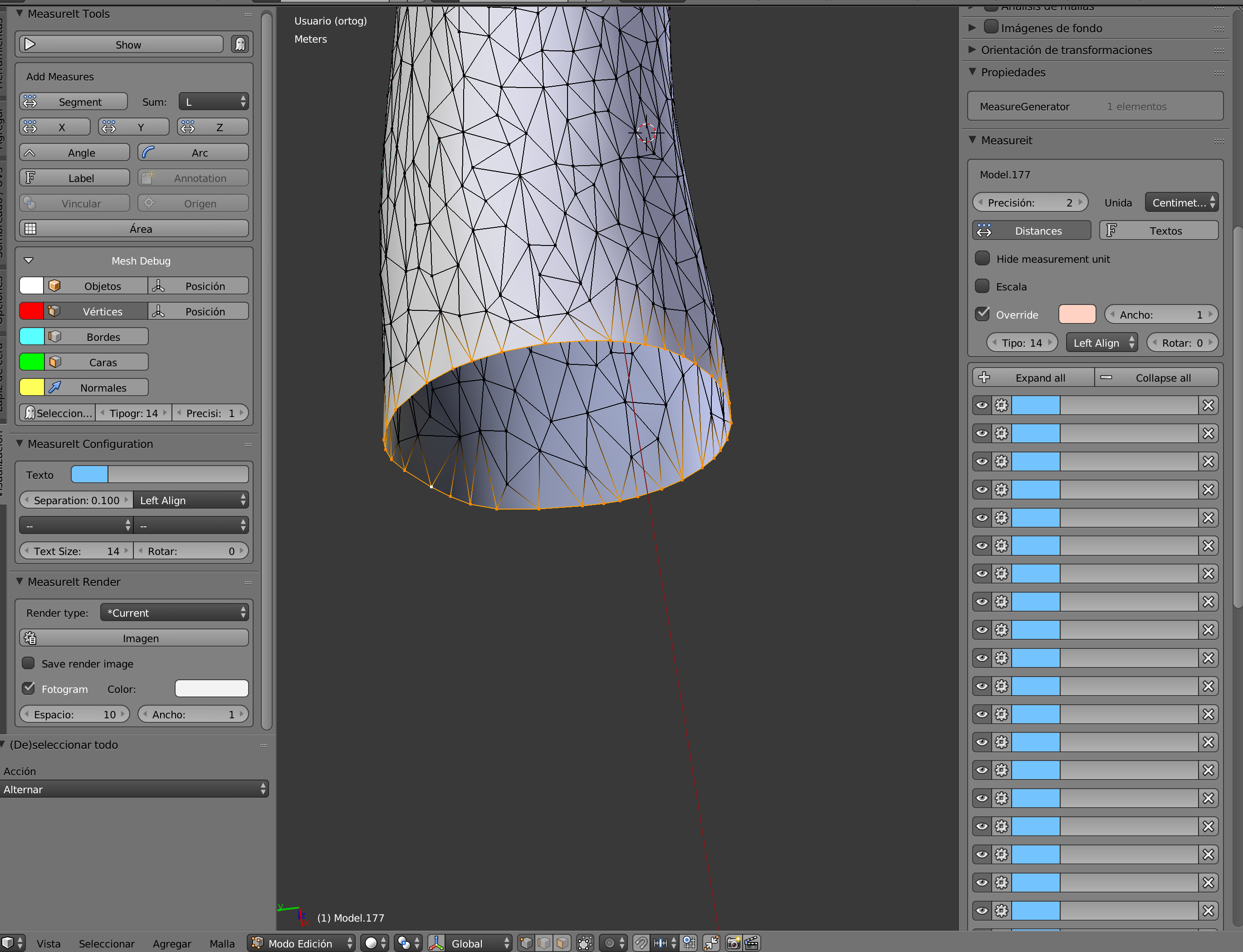Expand Orientación de transformaciones panel

(1066, 50)
